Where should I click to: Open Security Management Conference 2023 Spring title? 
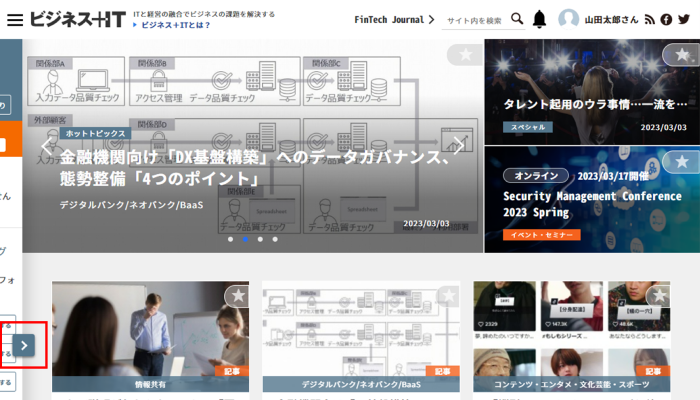pyautogui.click(x=592, y=204)
